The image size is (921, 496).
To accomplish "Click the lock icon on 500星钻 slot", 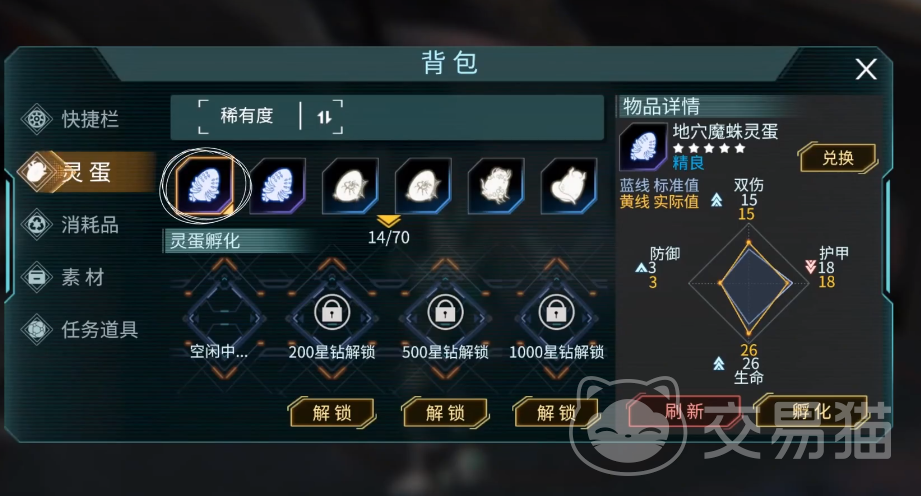I will pos(445,312).
